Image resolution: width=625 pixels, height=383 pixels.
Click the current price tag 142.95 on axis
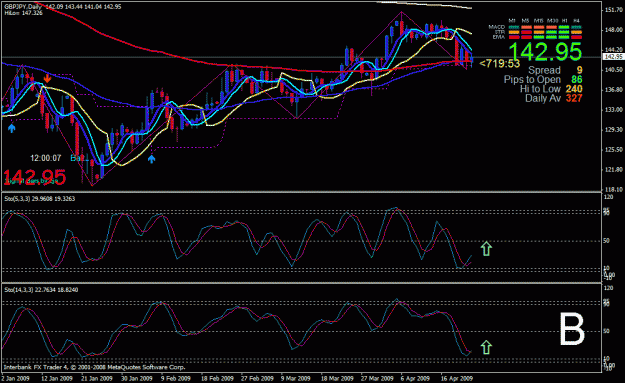613,57
